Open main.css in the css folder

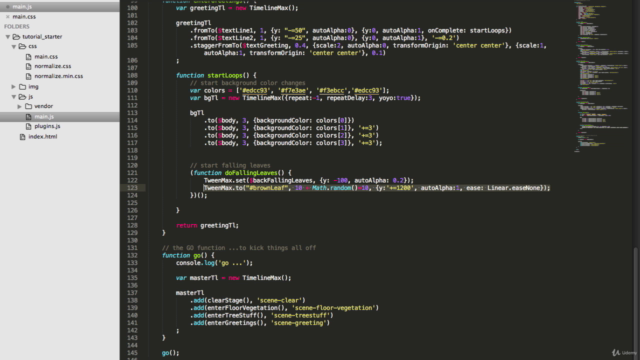[x=46, y=57]
